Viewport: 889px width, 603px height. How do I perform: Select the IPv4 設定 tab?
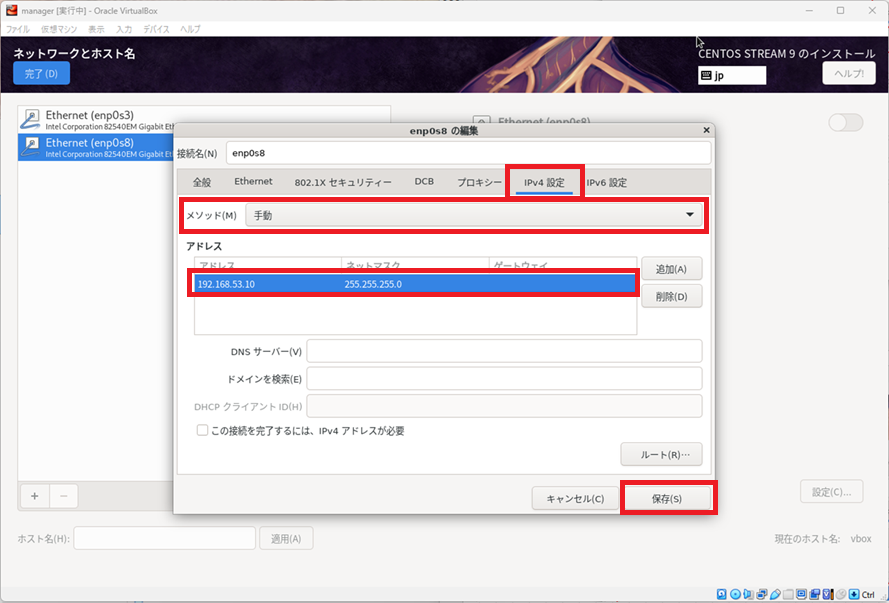pos(544,182)
